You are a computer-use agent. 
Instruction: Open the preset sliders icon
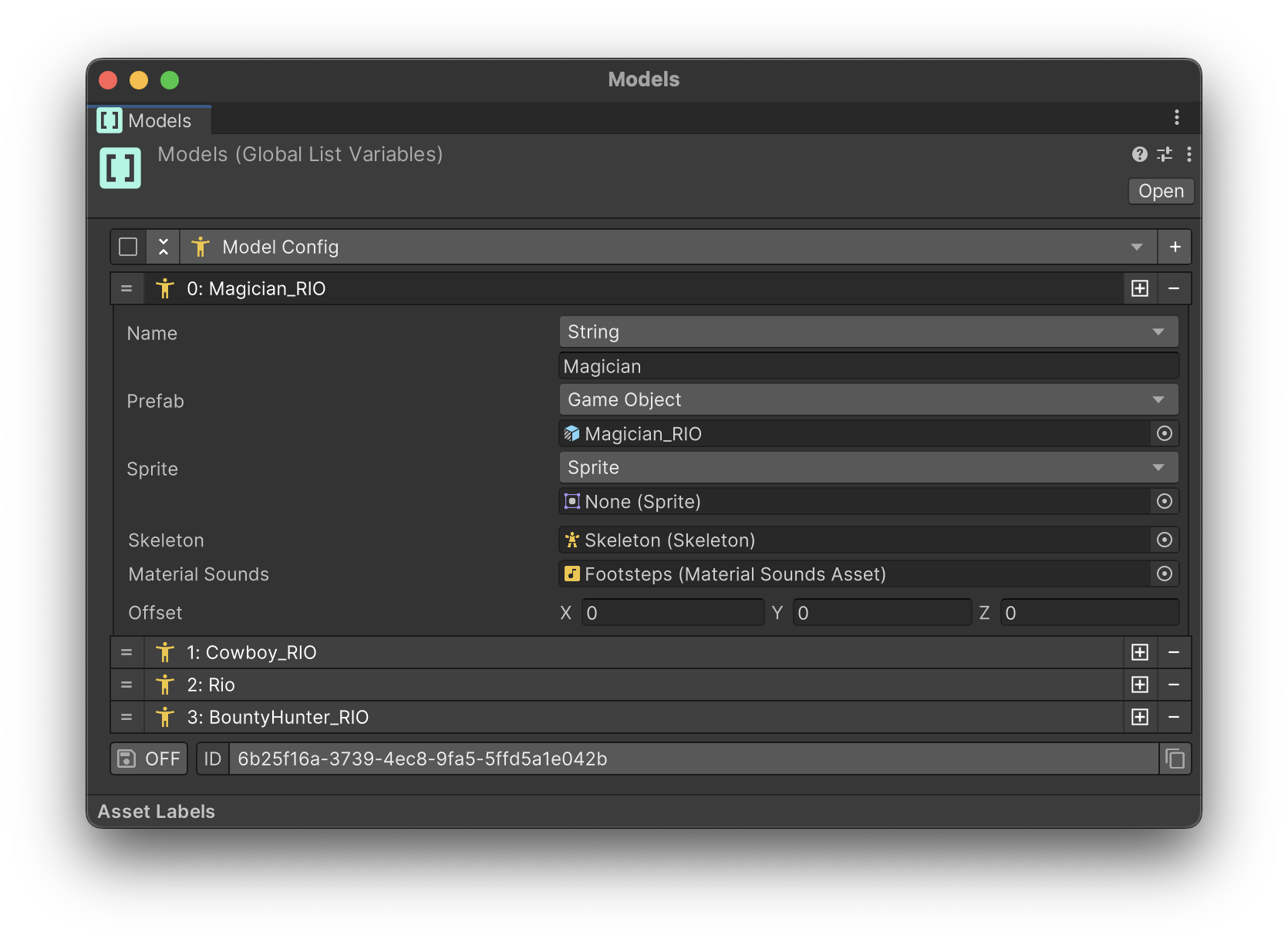(1165, 154)
